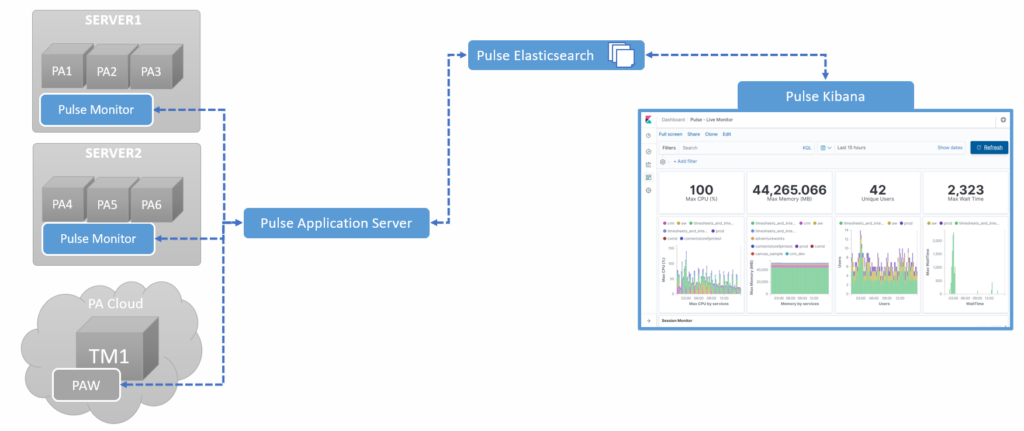
Task: Click the 2,323 Max Wait Time metric
Action: coord(965,192)
